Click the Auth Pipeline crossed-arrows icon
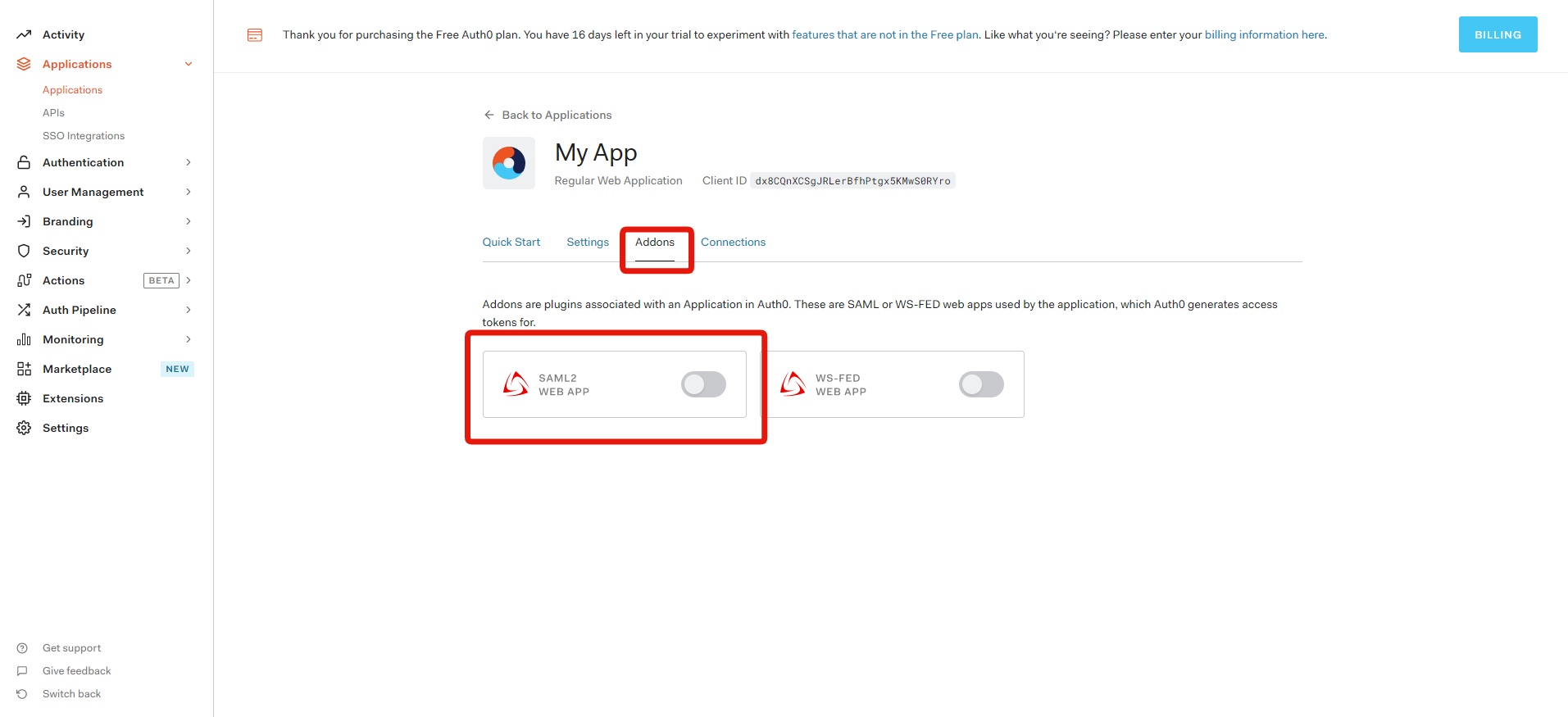 pos(24,310)
